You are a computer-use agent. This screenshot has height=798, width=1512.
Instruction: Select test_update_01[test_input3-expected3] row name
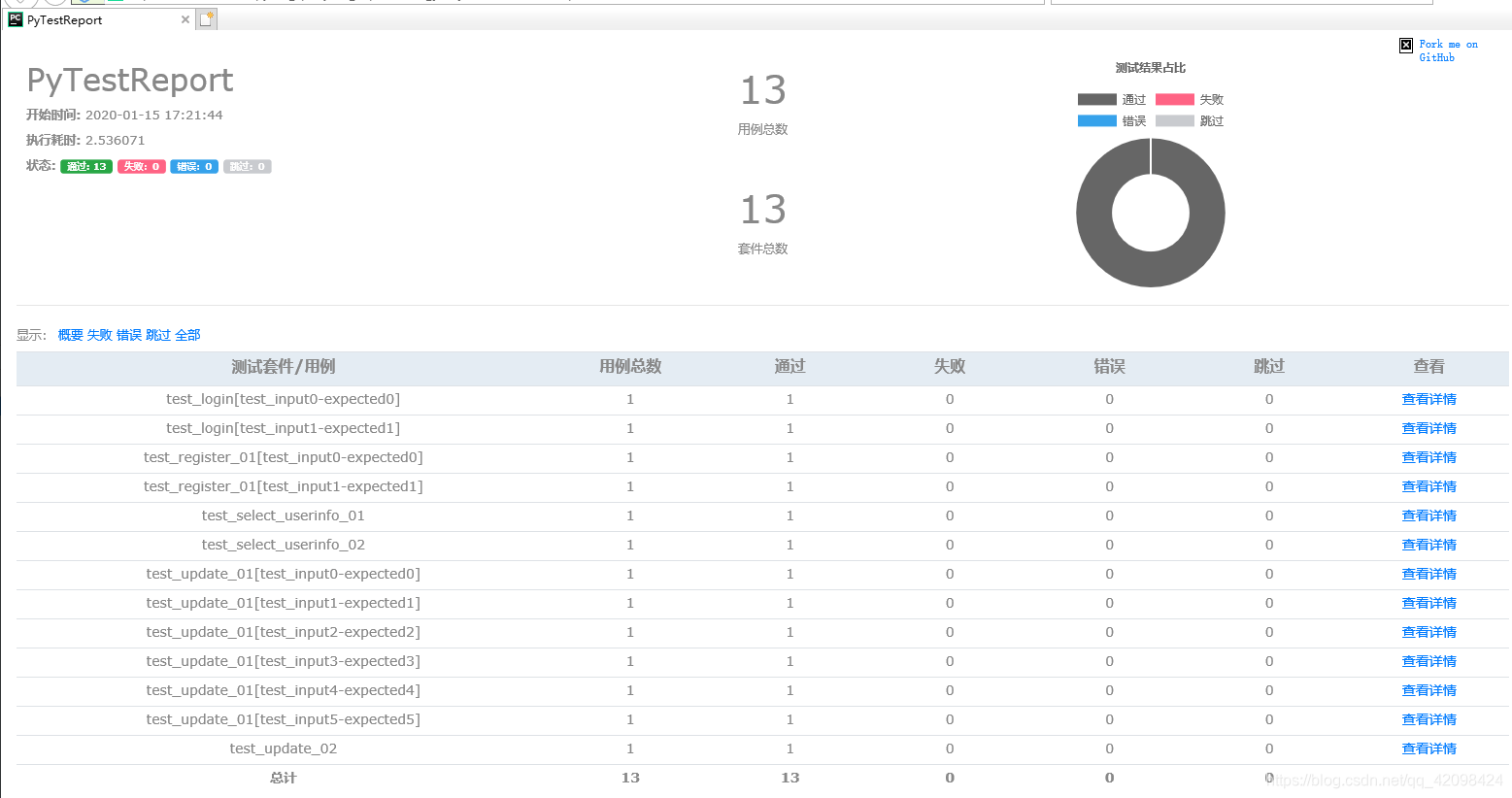(x=283, y=661)
